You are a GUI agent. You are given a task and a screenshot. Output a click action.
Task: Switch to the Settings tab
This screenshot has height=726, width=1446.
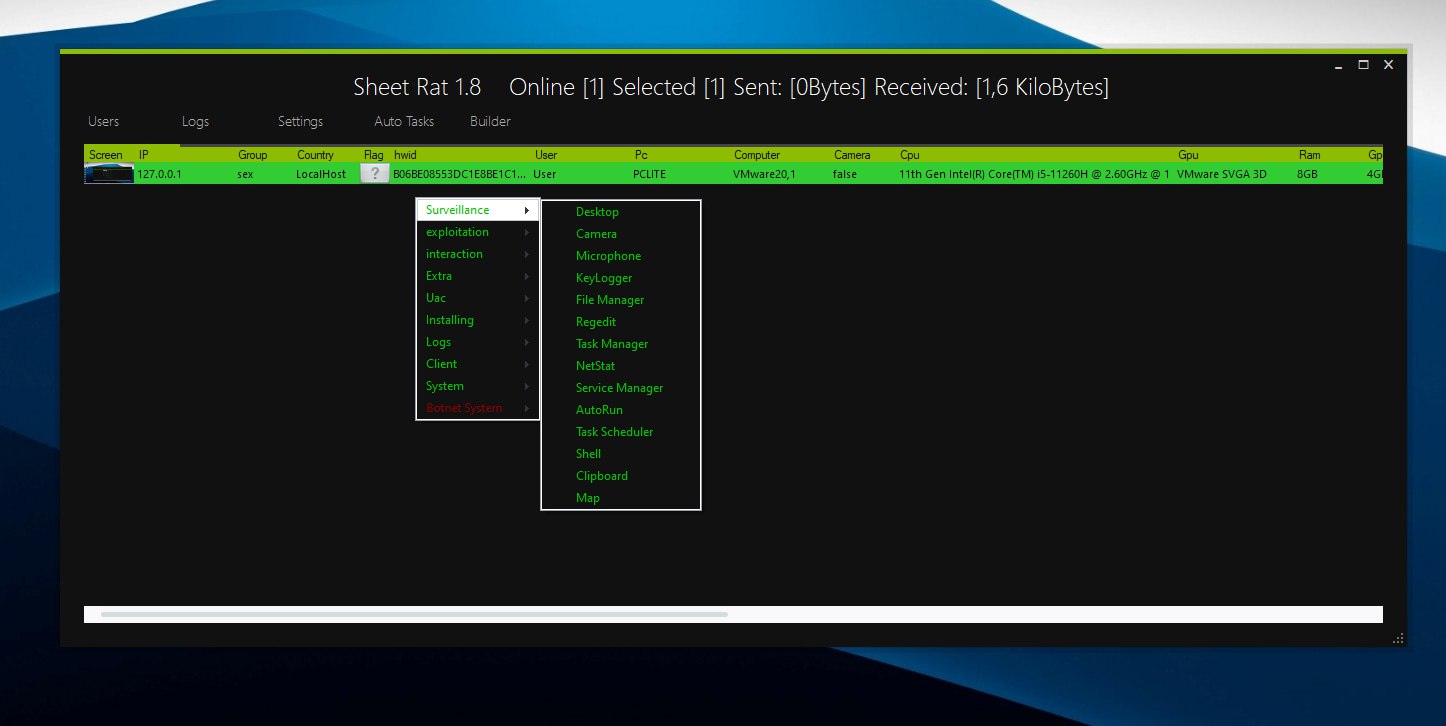(x=300, y=121)
